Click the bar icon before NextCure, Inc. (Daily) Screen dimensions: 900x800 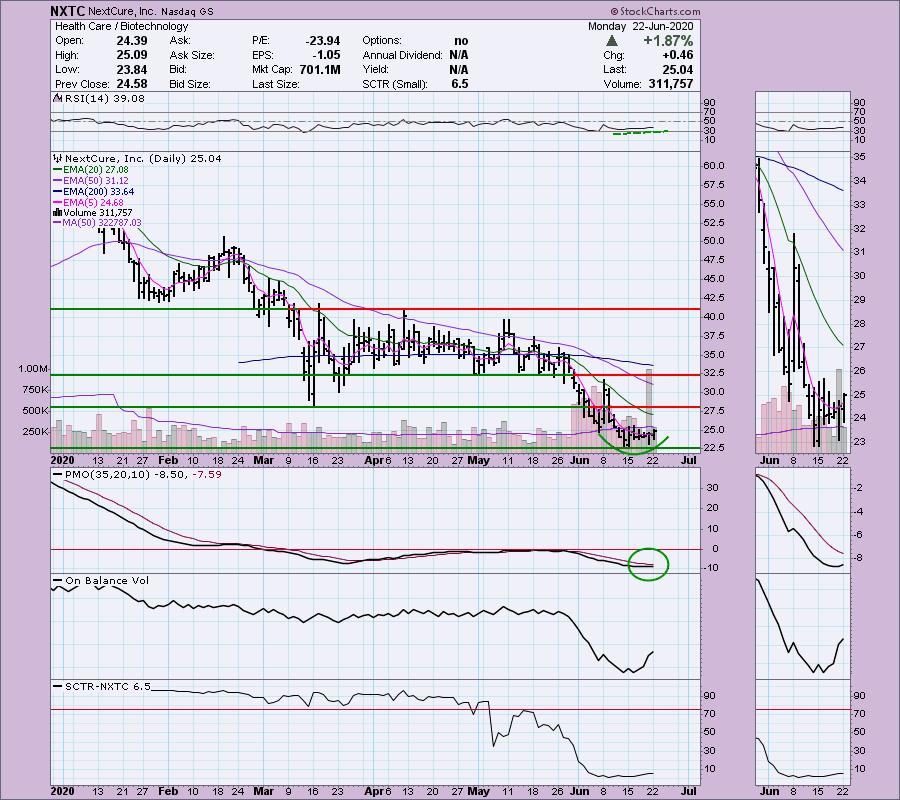click(57, 158)
